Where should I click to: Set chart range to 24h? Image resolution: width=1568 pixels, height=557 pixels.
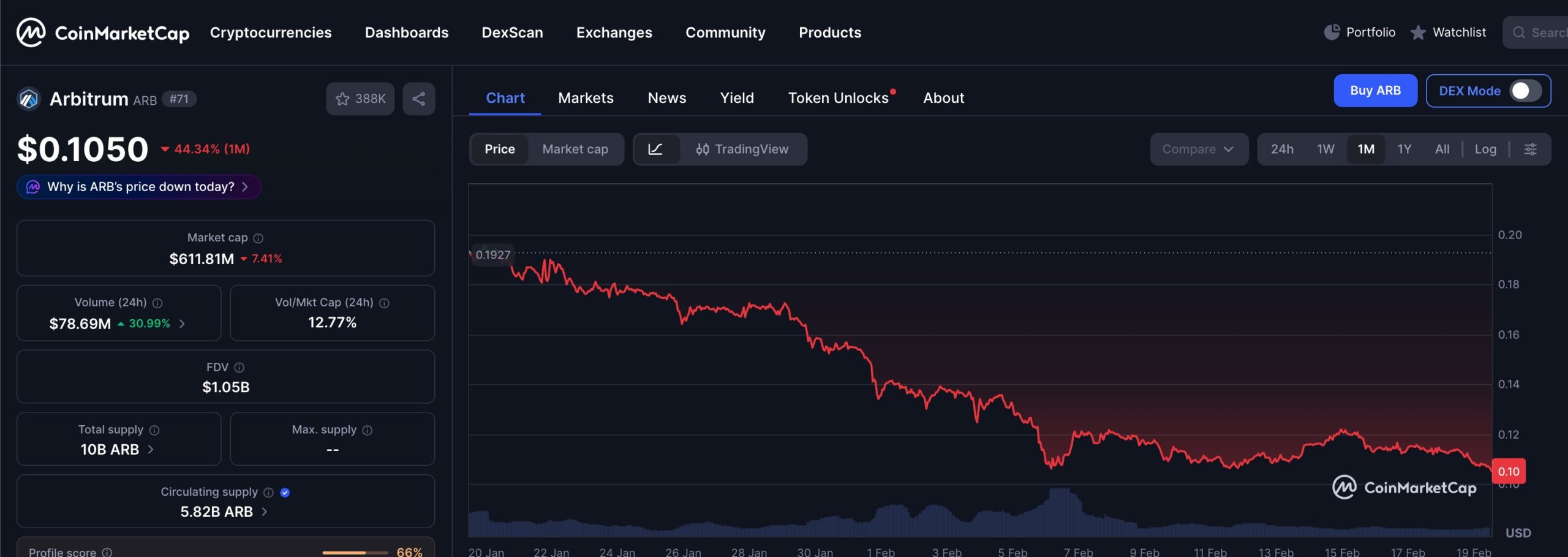click(1282, 149)
